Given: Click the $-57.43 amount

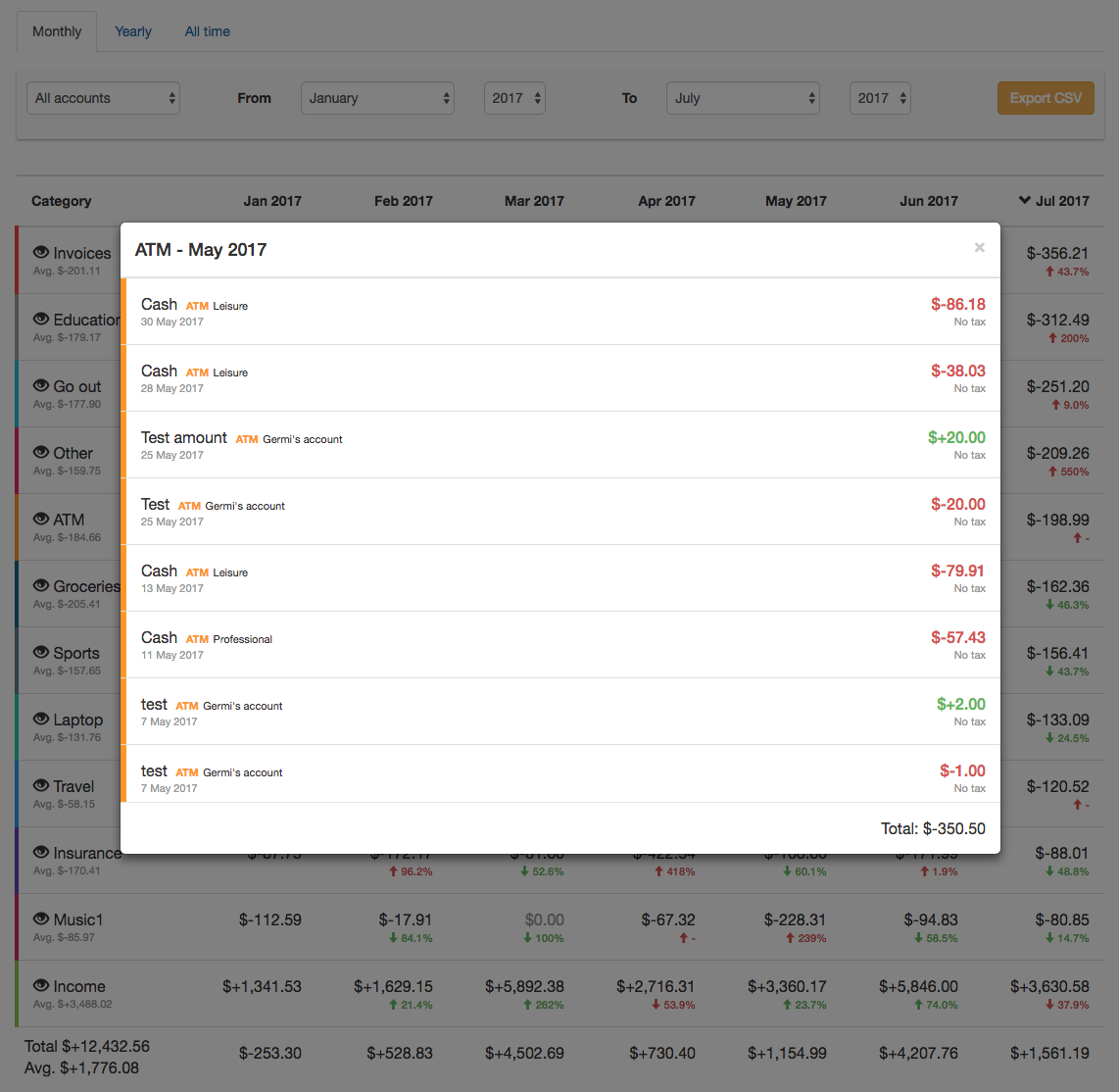Looking at the screenshot, I should [957, 637].
